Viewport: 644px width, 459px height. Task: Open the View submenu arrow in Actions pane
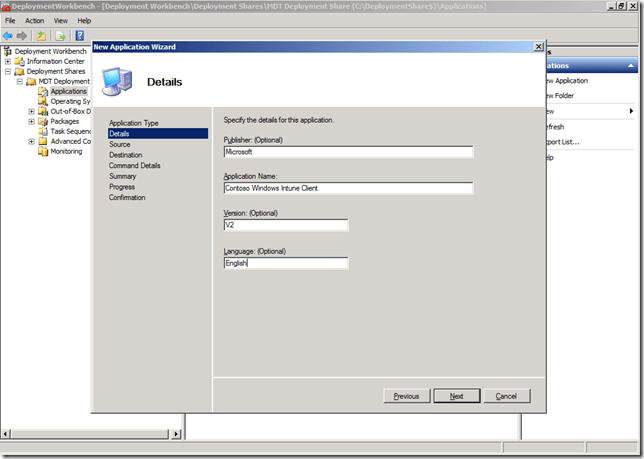(631, 111)
